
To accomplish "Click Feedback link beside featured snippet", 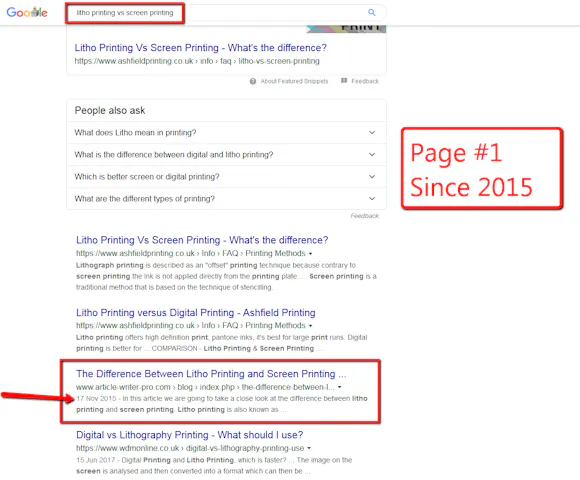I will (365, 81).
